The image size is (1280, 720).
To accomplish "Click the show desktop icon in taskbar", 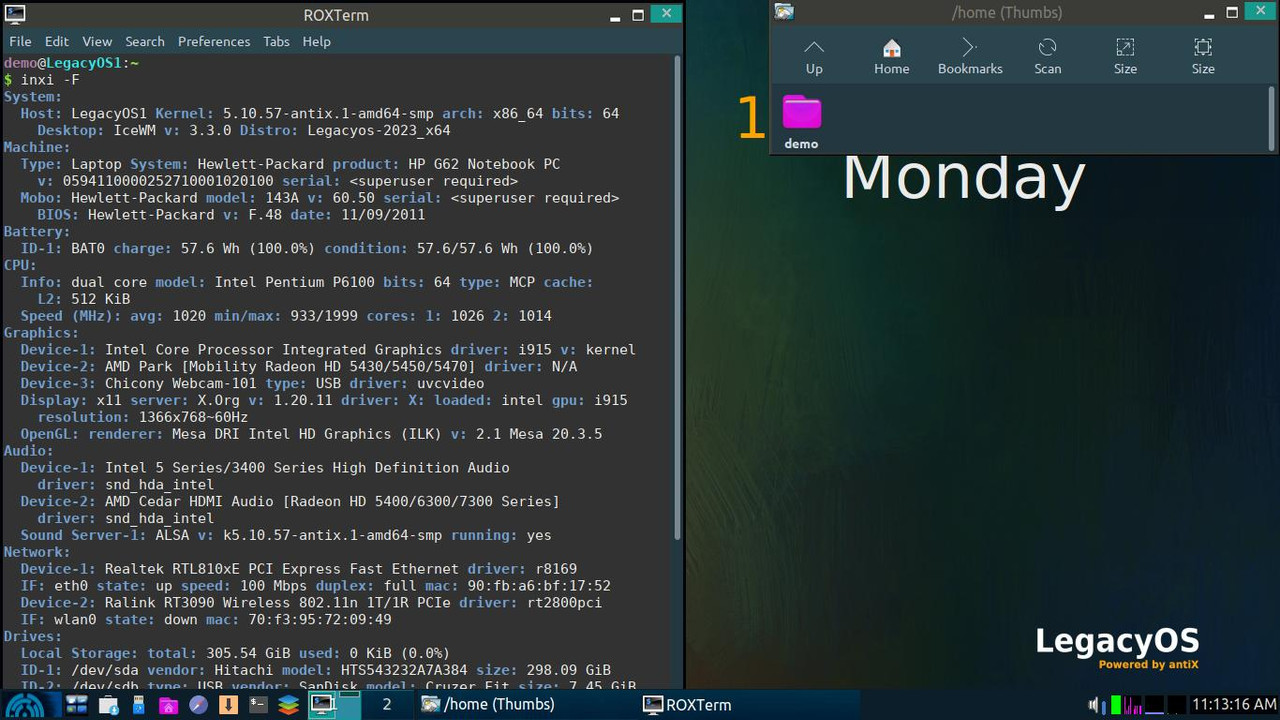I will [x=76, y=705].
